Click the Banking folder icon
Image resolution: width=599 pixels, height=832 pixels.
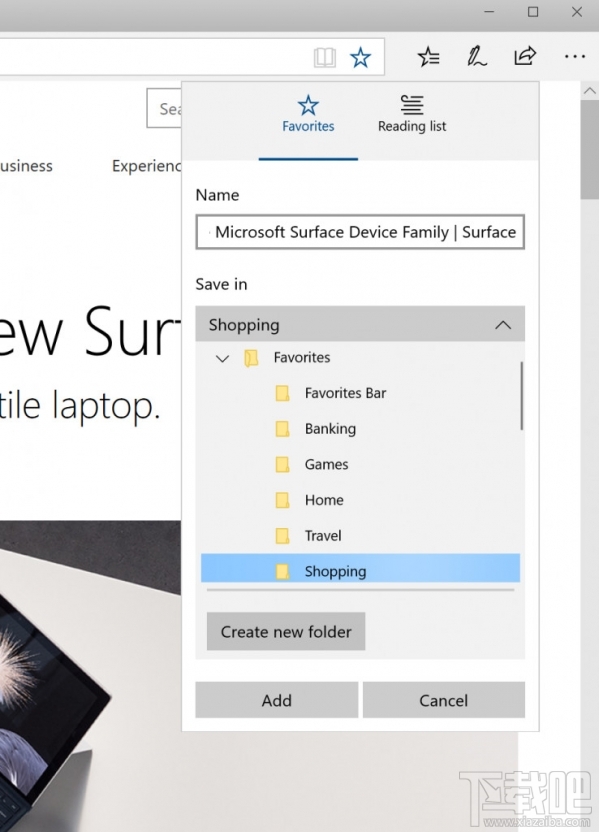click(x=282, y=429)
